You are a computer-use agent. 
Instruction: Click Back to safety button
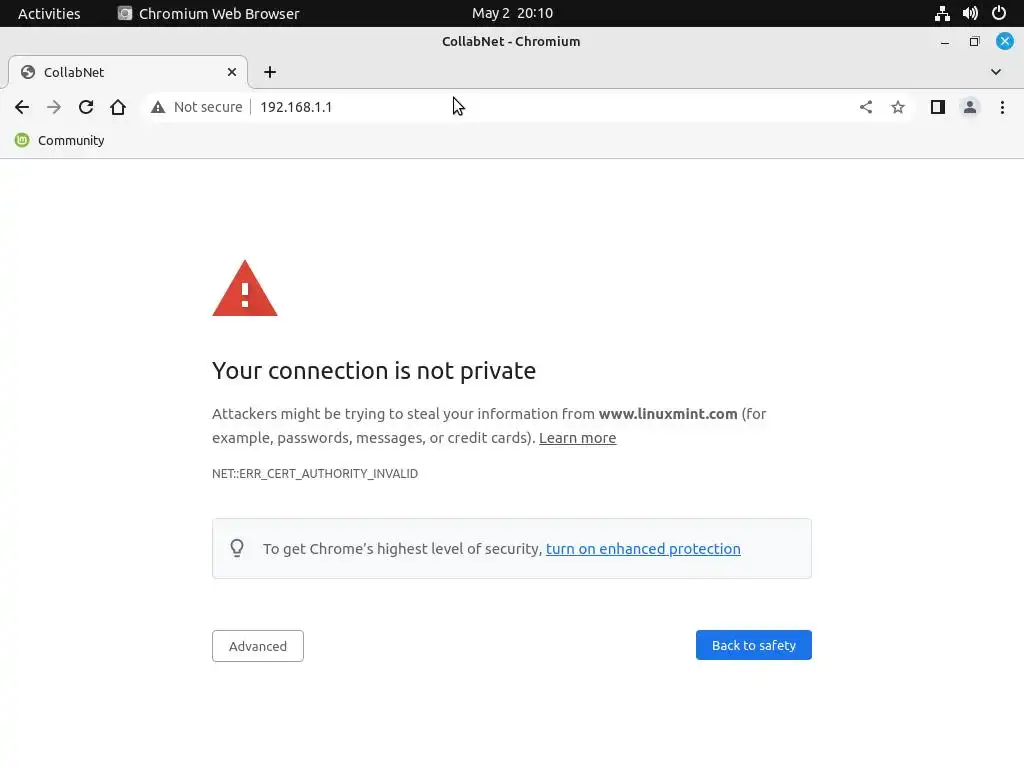tap(753, 645)
